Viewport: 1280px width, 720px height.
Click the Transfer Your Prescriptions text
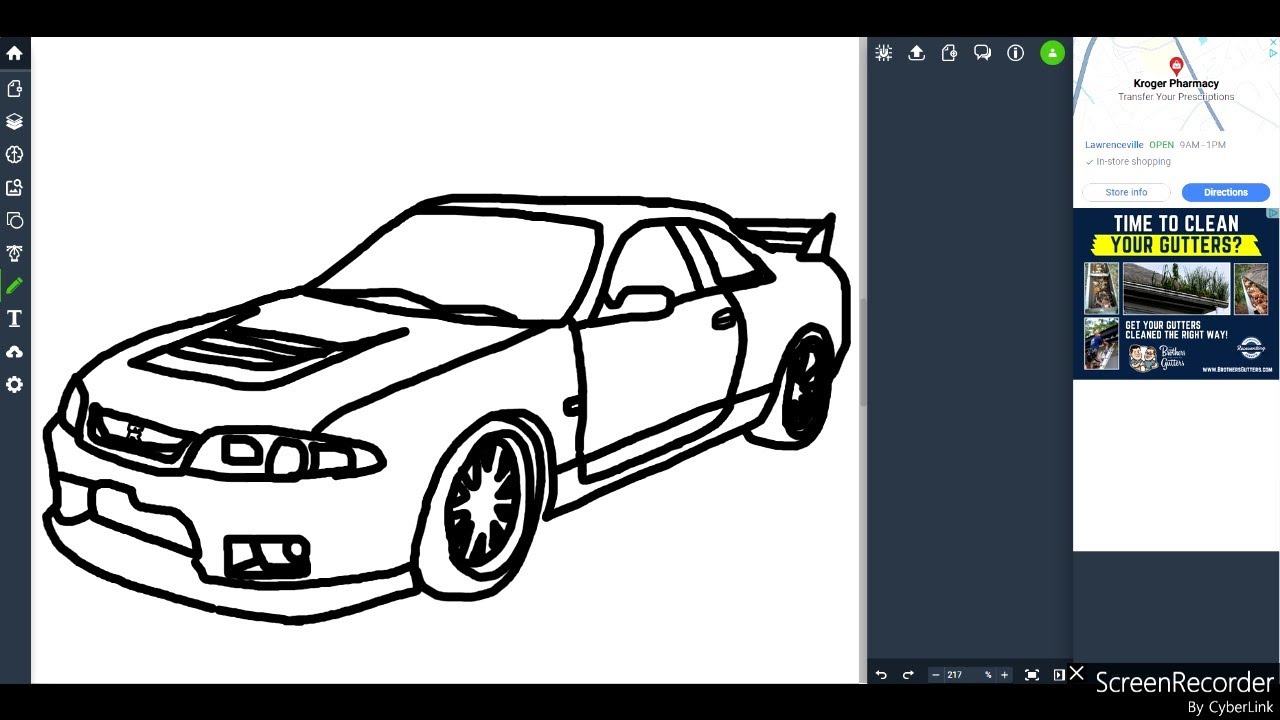tap(1176, 97)
